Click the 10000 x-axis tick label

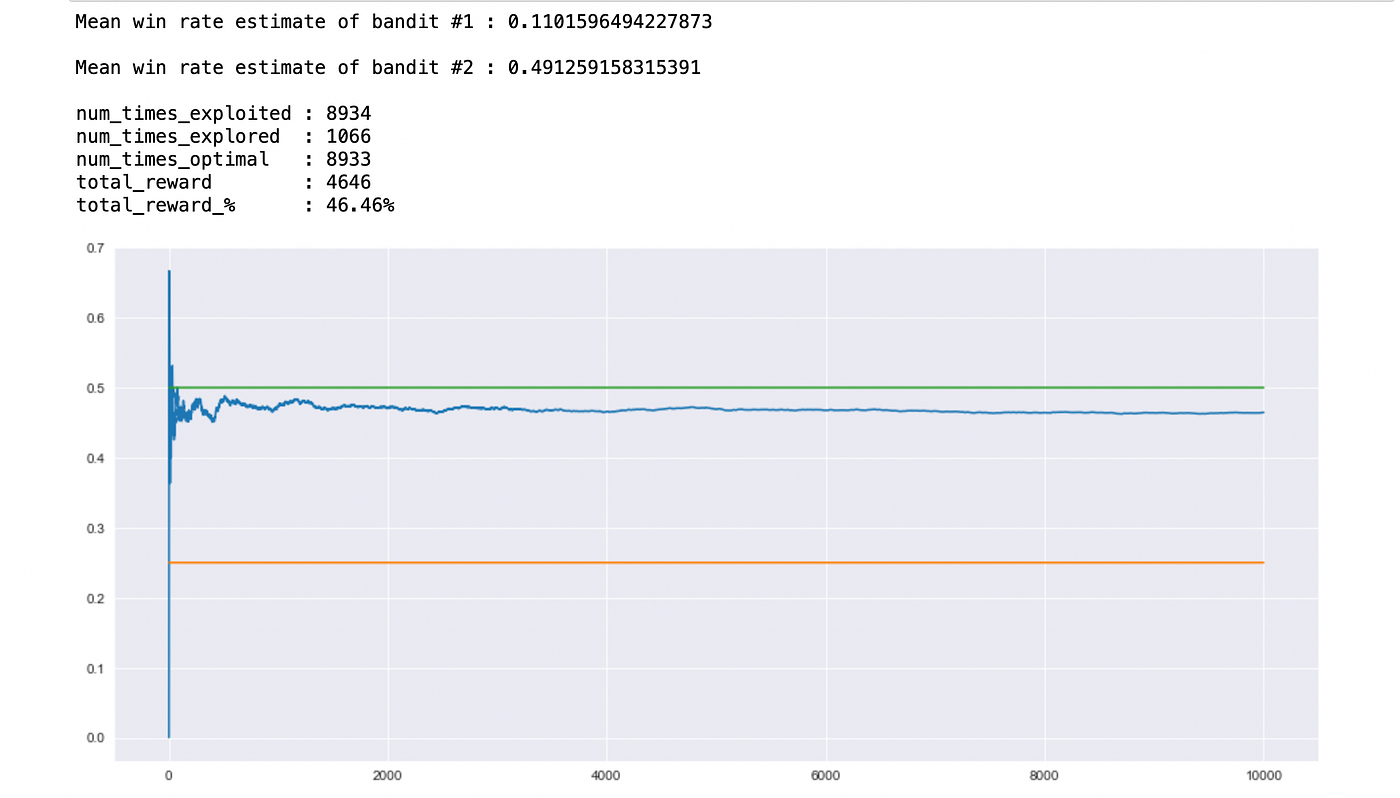(1264, 775)
